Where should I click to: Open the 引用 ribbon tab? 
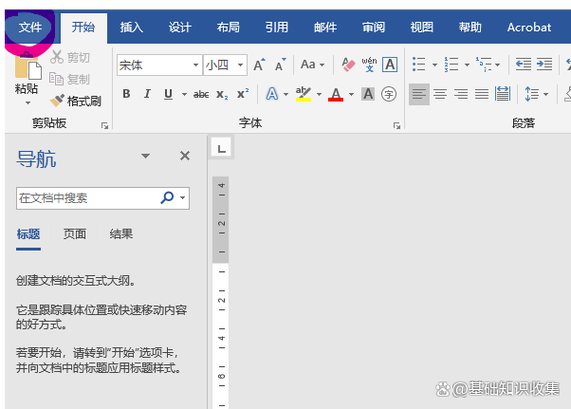click(277, 27)
